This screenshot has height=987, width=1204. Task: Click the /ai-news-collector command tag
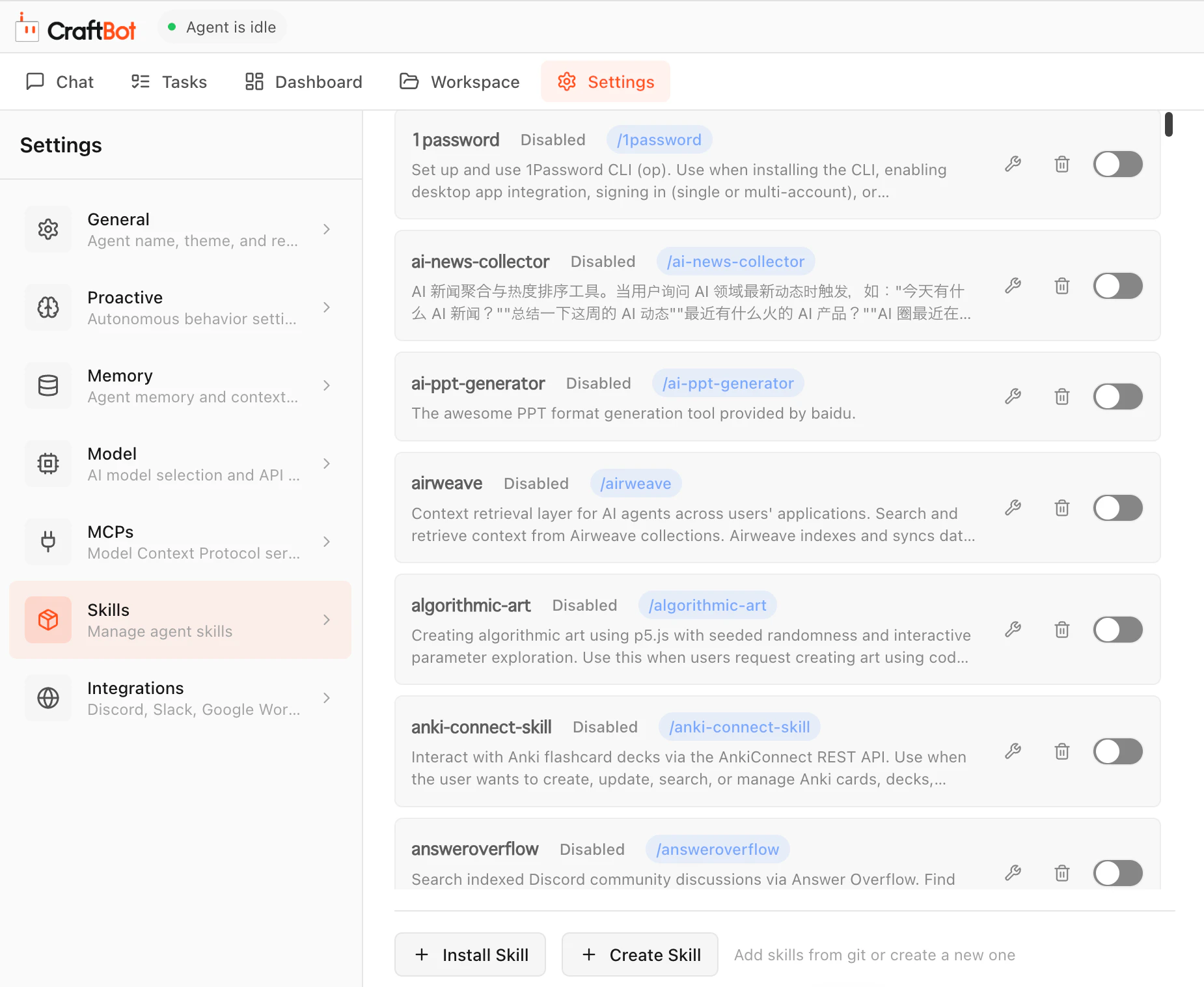point(735,262)
